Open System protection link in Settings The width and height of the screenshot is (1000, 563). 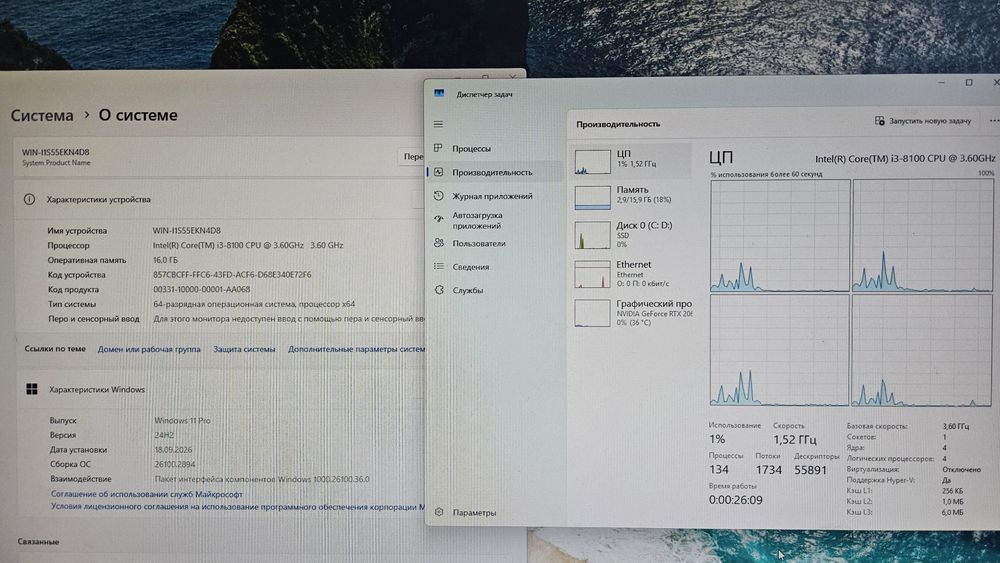(x=244, y=349)
